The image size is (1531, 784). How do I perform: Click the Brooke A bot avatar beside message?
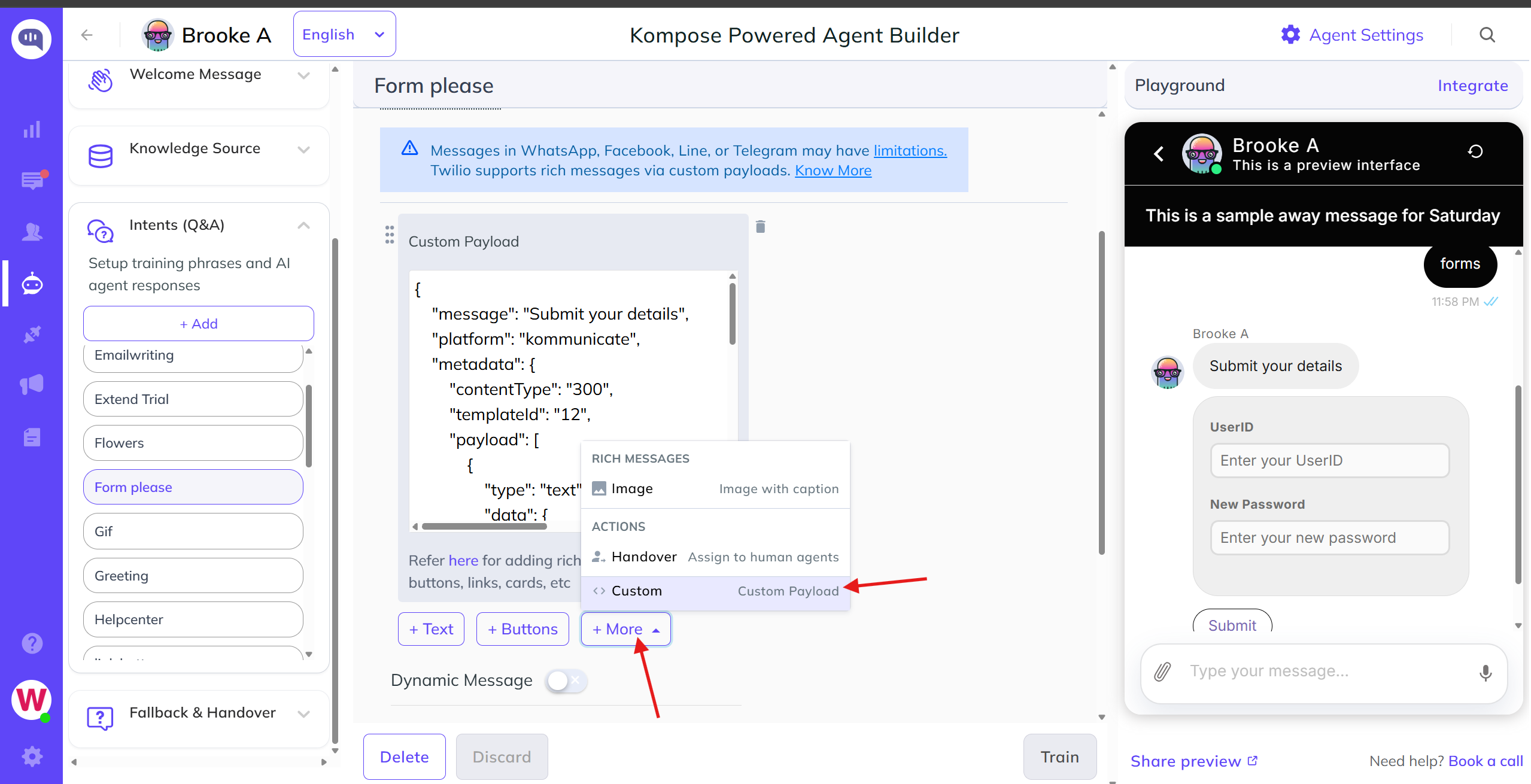1167,372
